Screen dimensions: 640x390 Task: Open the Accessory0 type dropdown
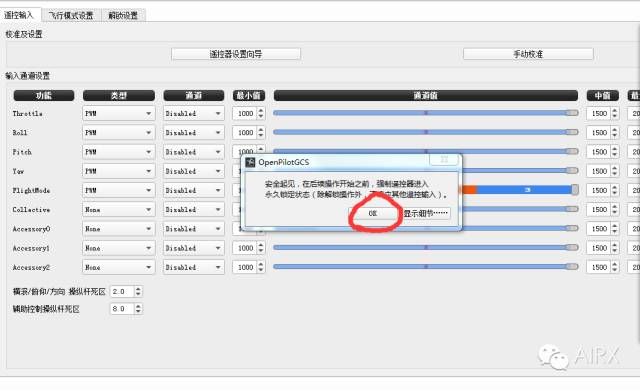point(118,229)
